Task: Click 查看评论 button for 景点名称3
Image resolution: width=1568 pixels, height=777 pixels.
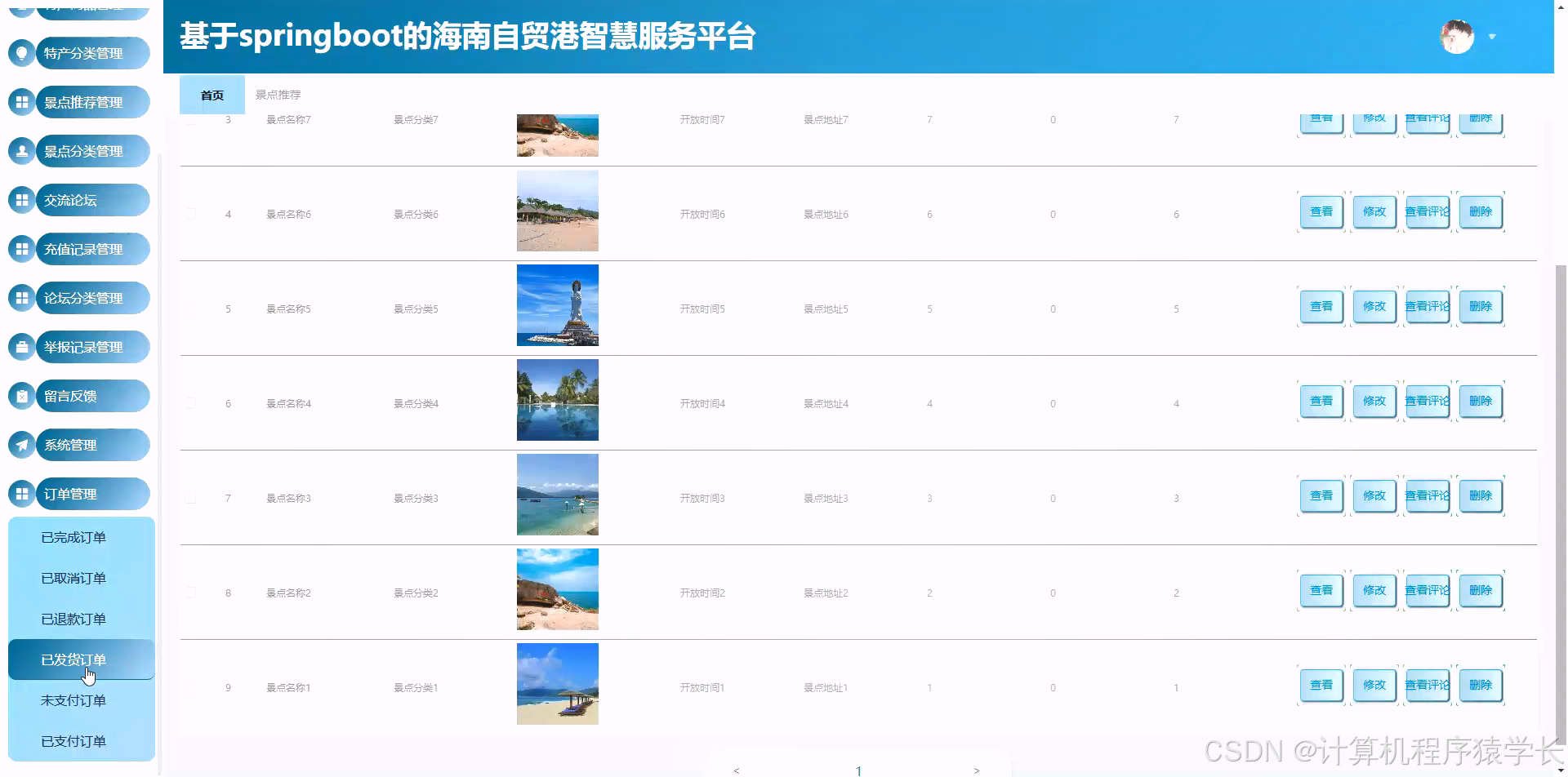Action: (1428, 495)
